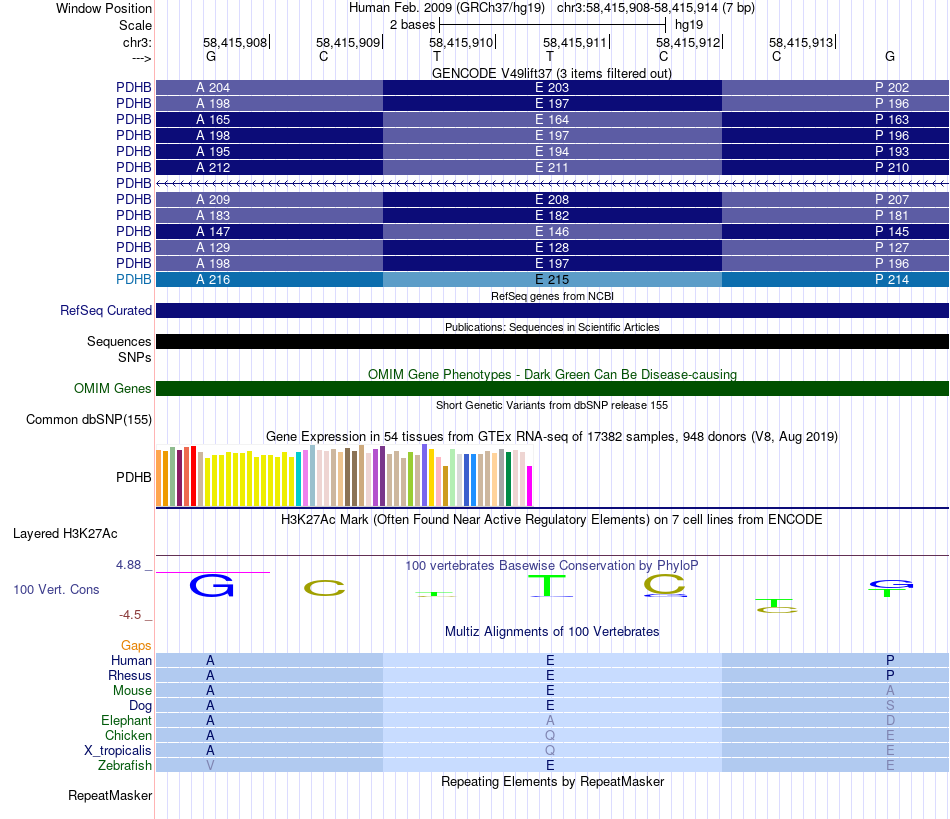Click codon P 202 in PDHB transcript
950x819 pixels.
pyautogui.click(x=892, y=87)
